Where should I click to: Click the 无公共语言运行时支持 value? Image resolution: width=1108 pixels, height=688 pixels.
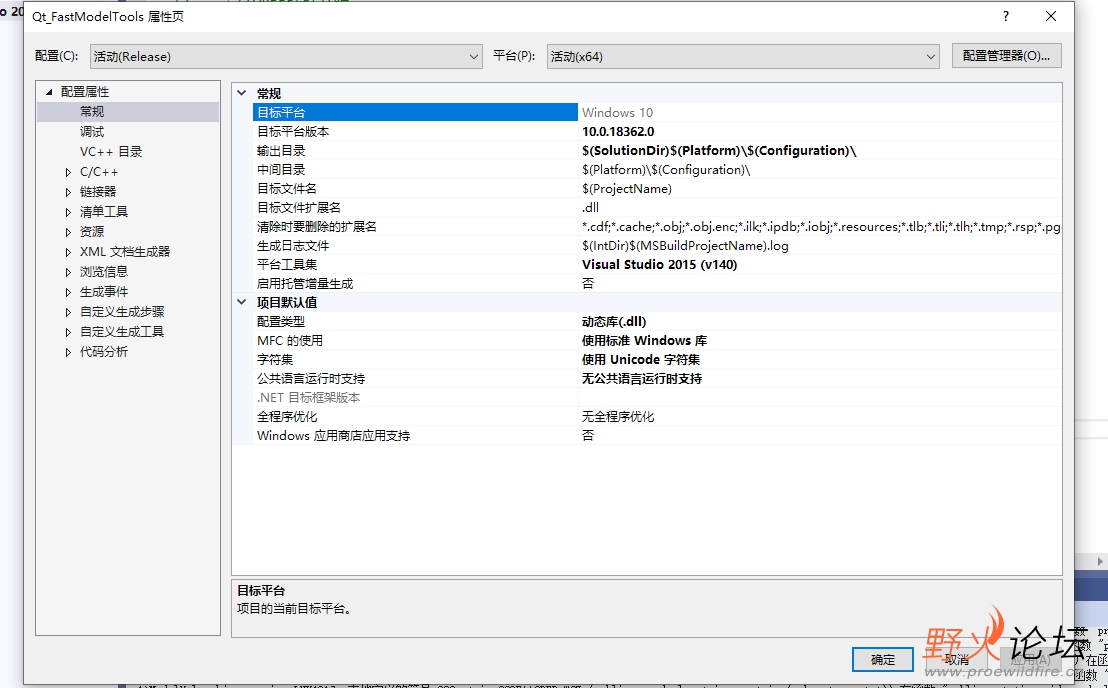tap(642, 379)
